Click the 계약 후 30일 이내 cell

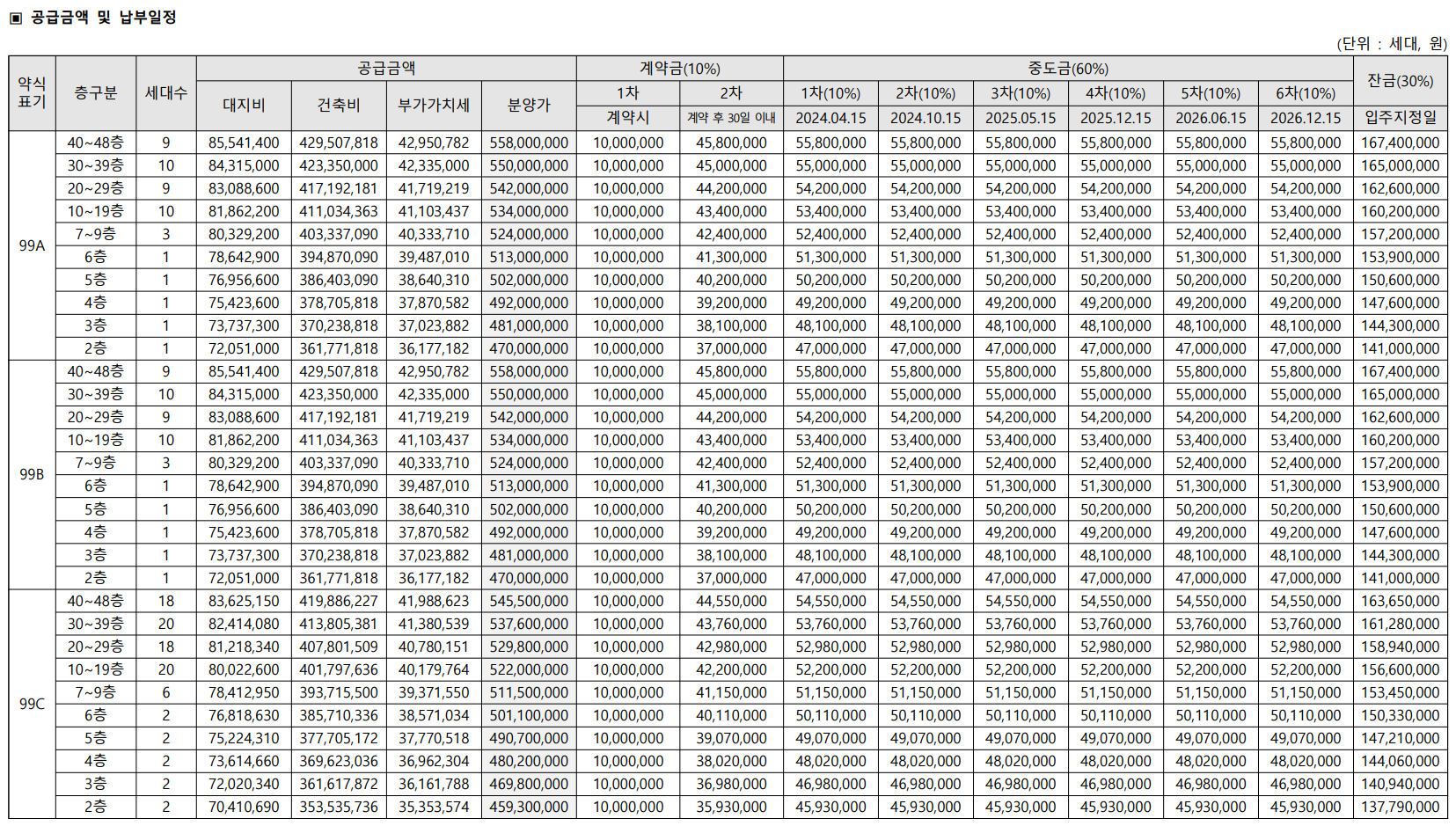coord(731,118)
